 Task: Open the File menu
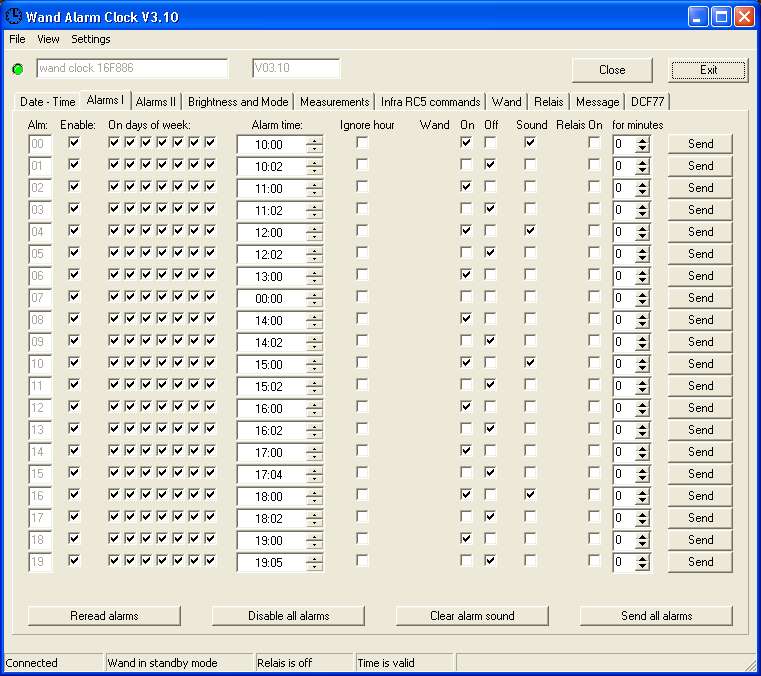[x=17, y=39]
